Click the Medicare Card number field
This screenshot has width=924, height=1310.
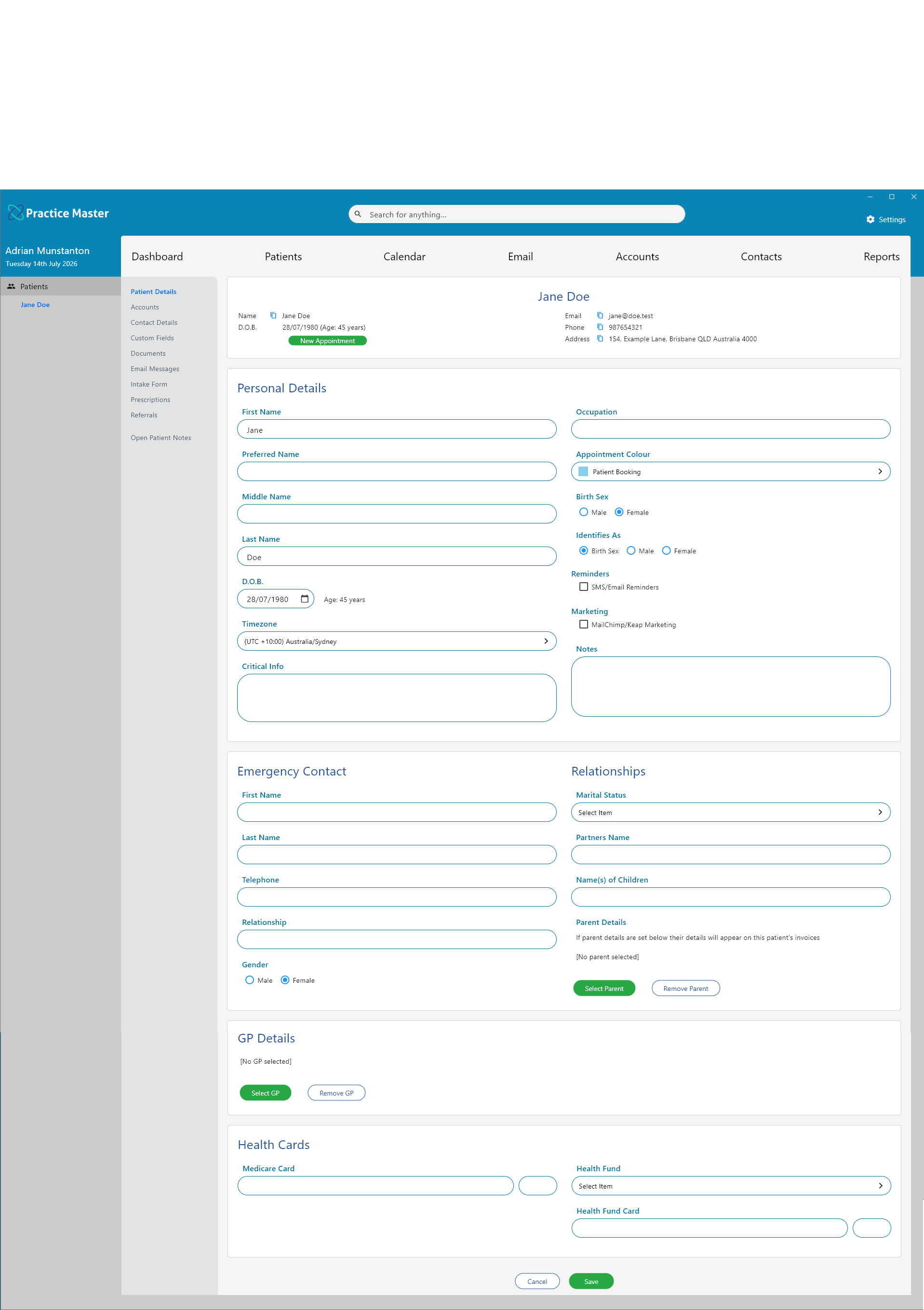(x=375, y=1186)
